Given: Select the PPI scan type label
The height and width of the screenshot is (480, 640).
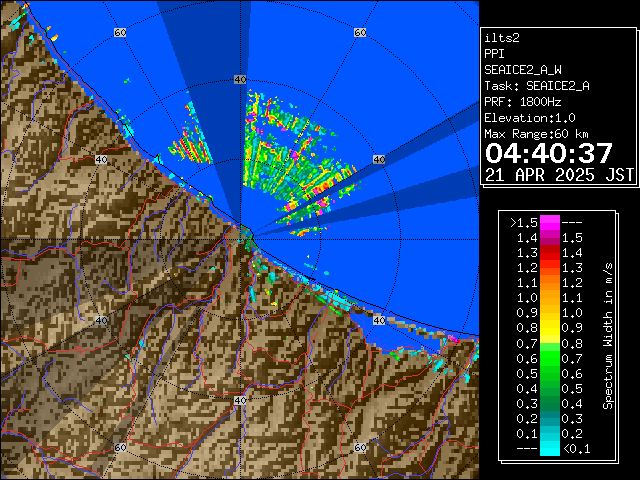Looking at the screenshot, I should point(494,54).
